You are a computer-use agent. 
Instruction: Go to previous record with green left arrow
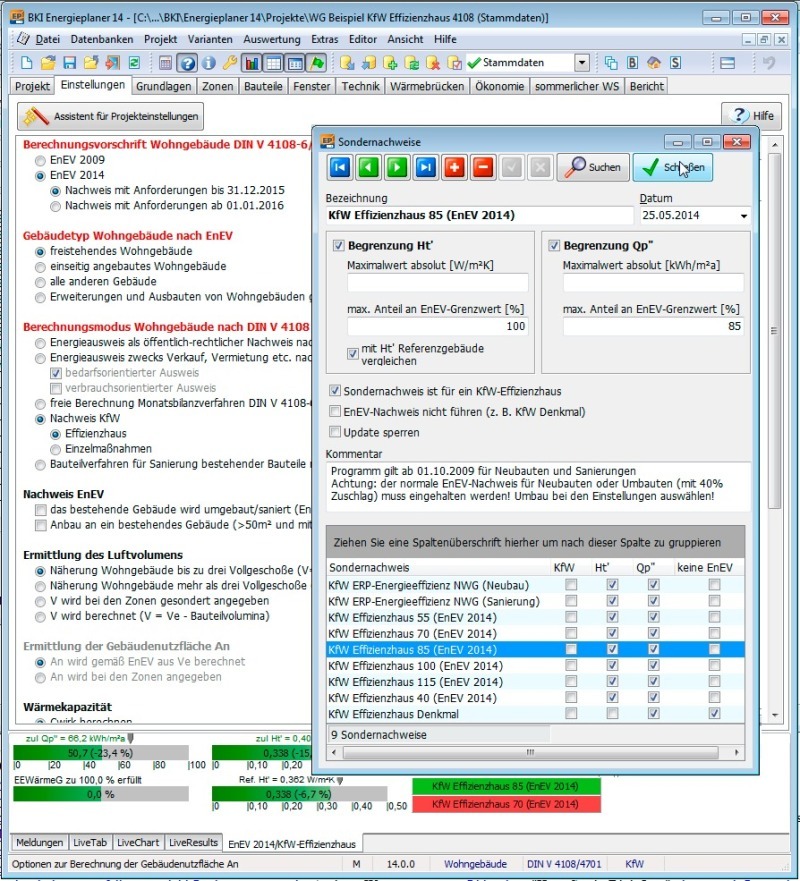coord(369,167)
